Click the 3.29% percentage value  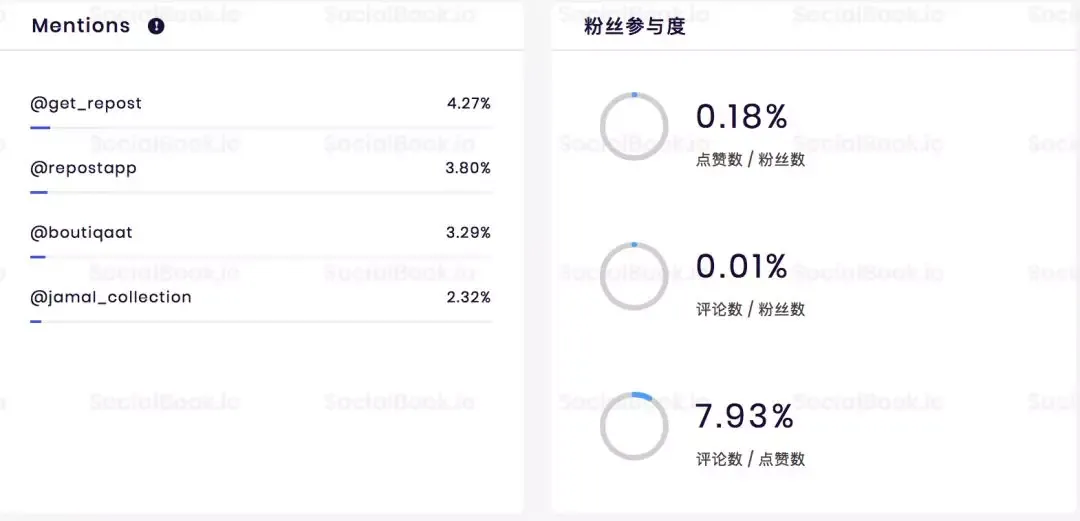(468, 233)
